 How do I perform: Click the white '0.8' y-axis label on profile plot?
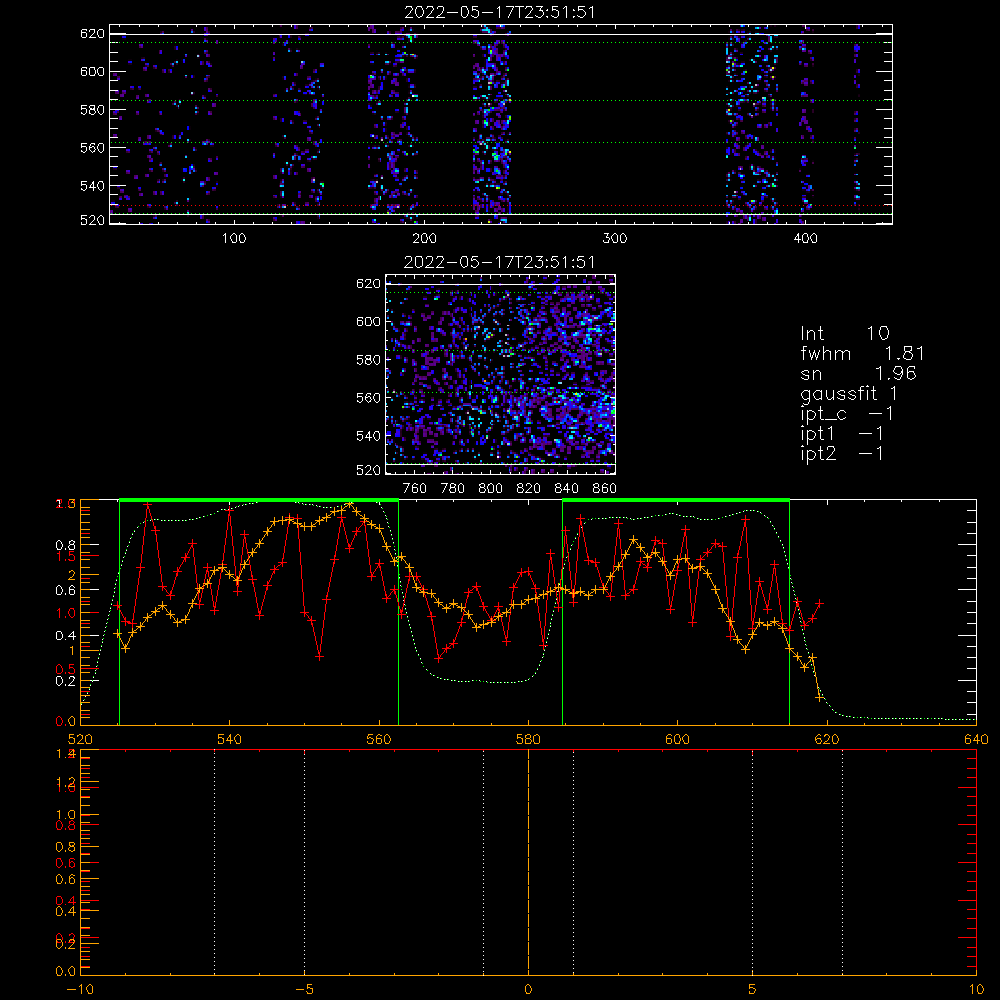point(66,545)
